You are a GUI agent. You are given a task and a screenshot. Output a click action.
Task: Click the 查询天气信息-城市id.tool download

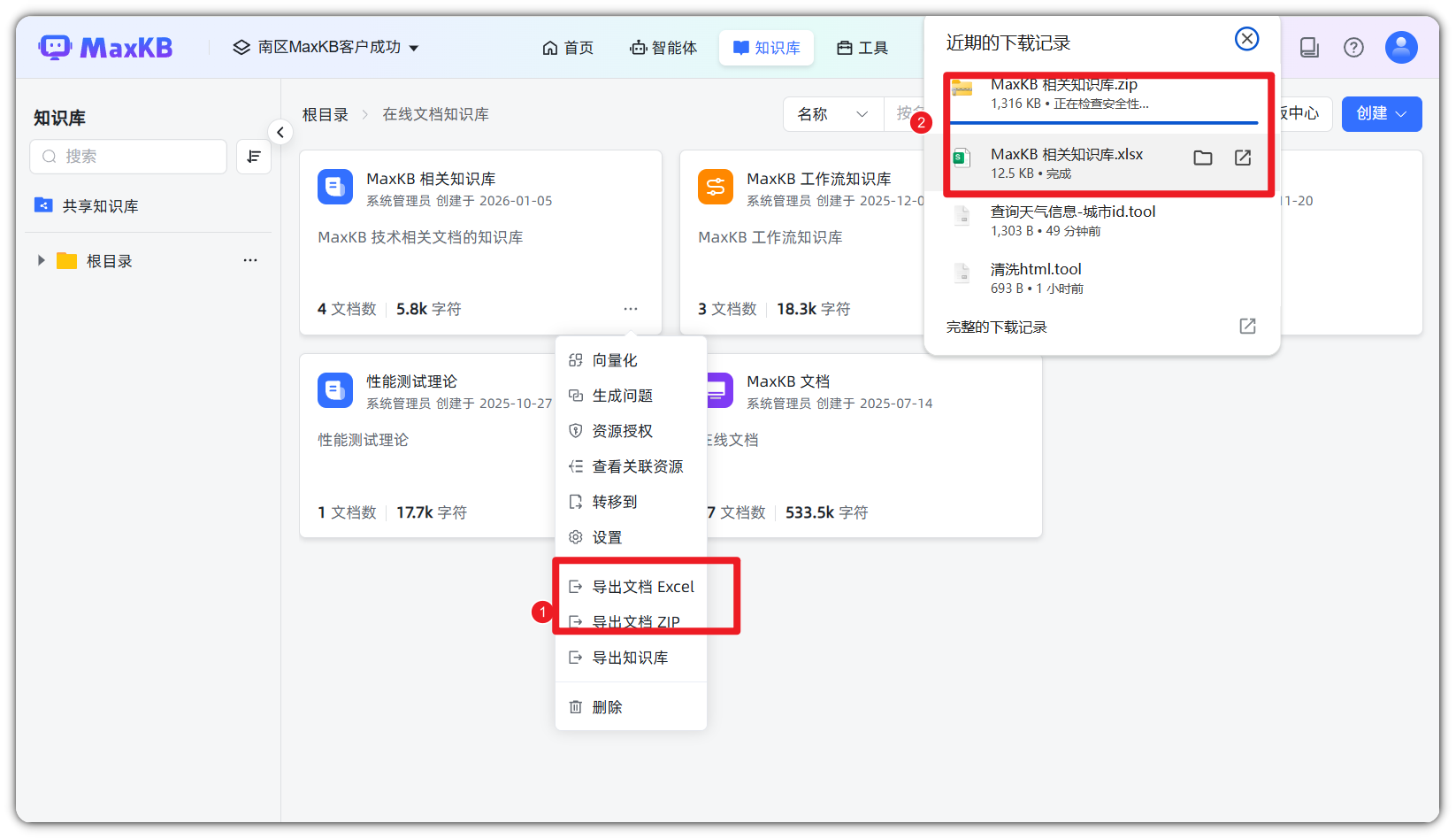point(1102,220)
